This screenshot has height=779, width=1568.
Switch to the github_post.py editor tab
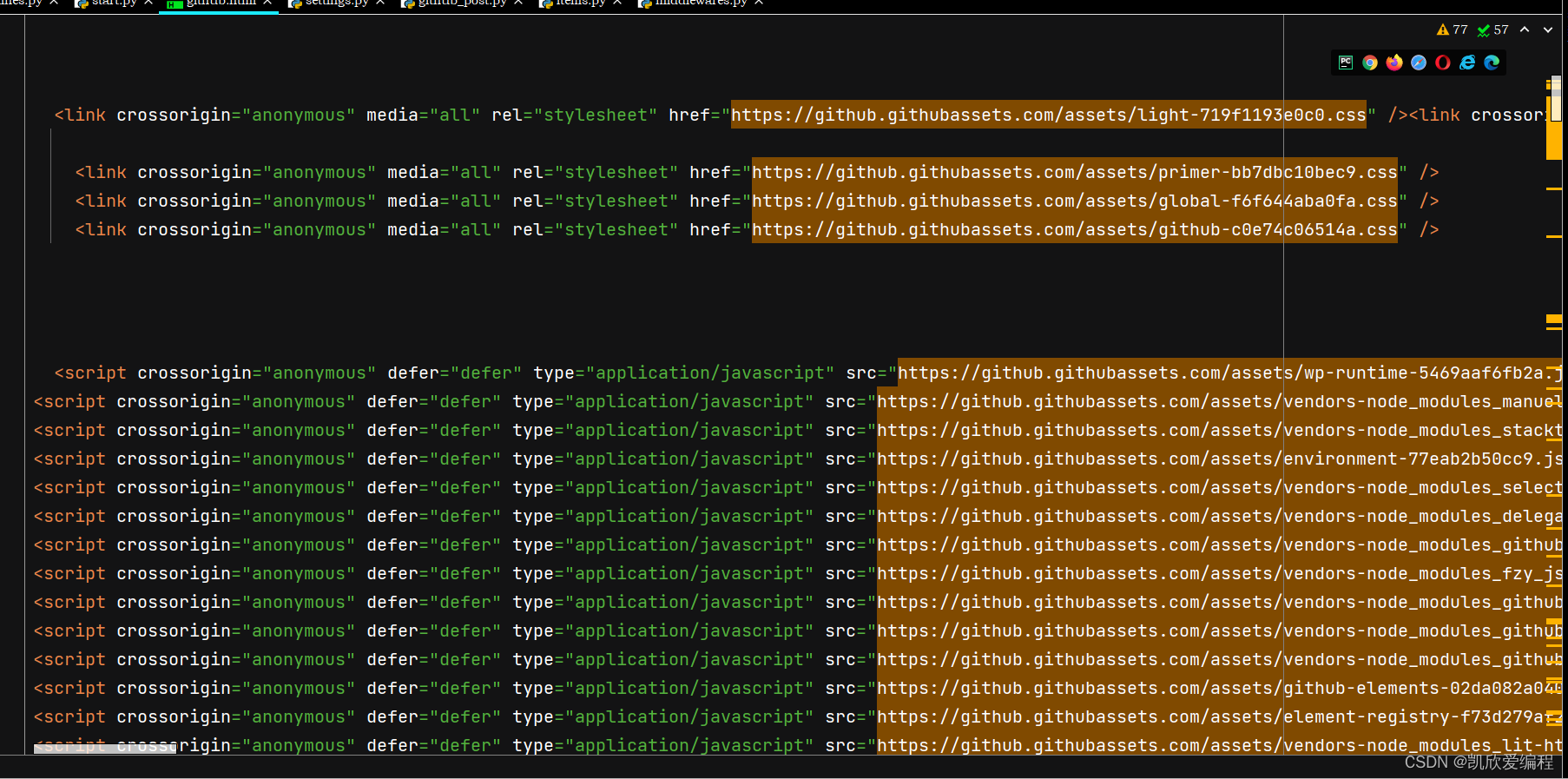462,3
